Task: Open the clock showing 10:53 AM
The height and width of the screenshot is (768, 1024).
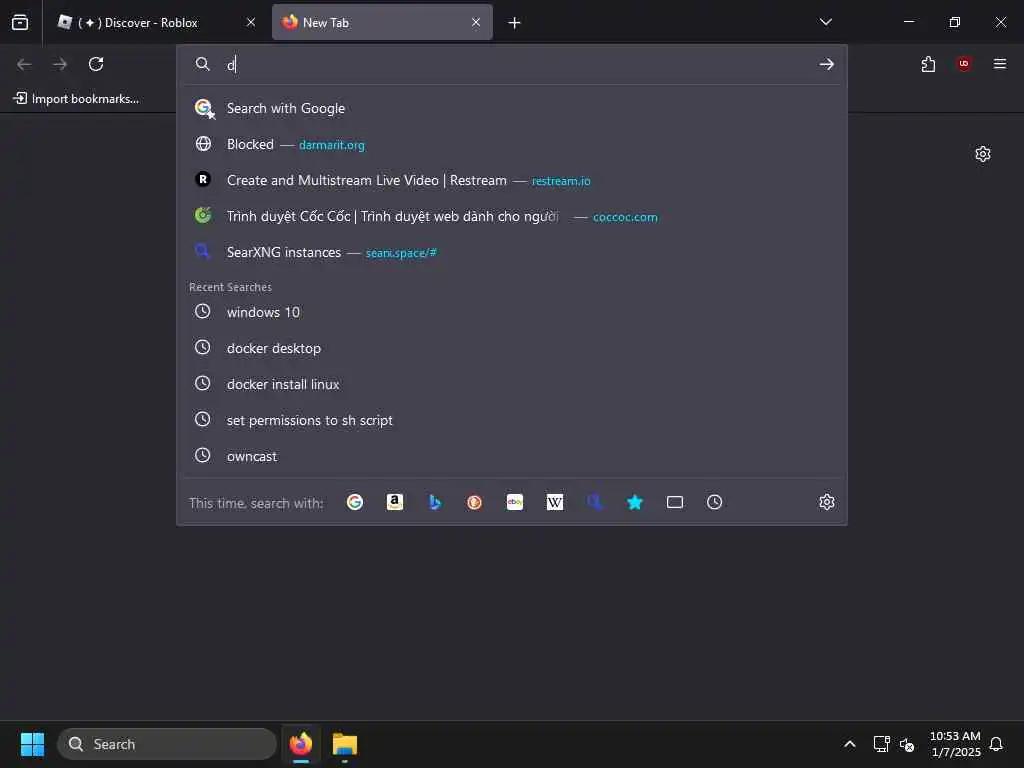Action: pyautogui.click(x=955, y=744)
